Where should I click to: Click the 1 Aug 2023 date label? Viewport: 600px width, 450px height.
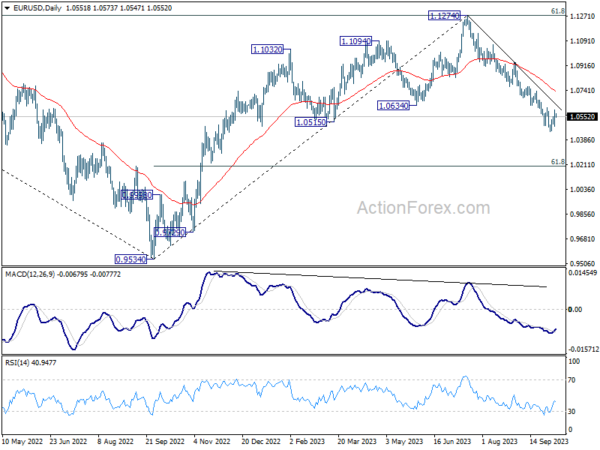[500, 442]
